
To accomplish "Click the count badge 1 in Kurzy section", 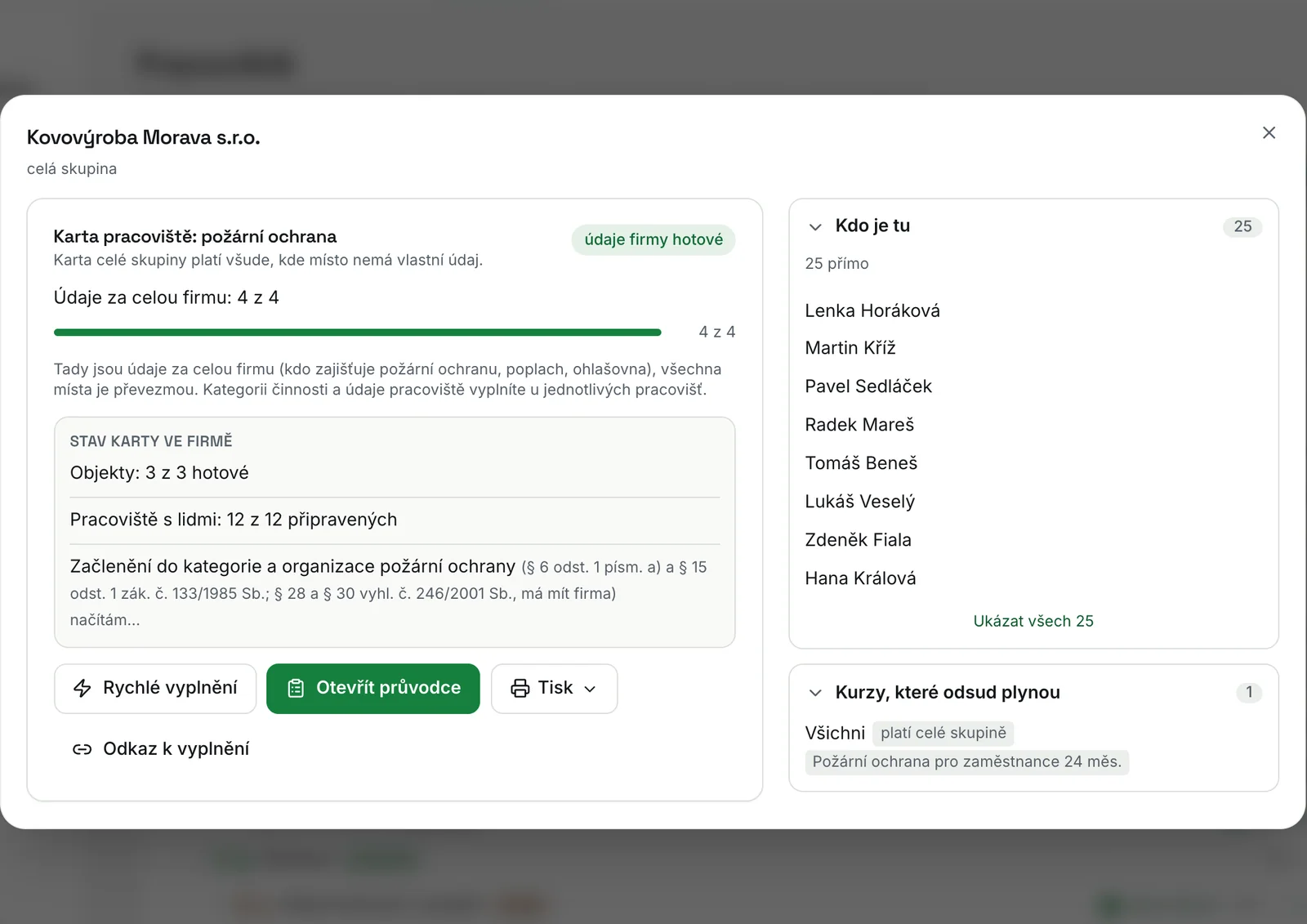I will 1249,693.
